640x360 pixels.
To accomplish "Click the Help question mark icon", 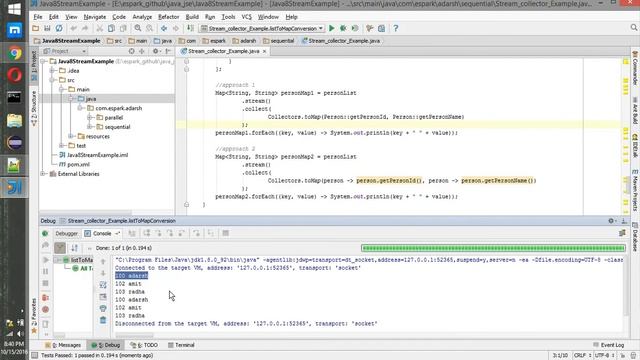I will [396, 28].
